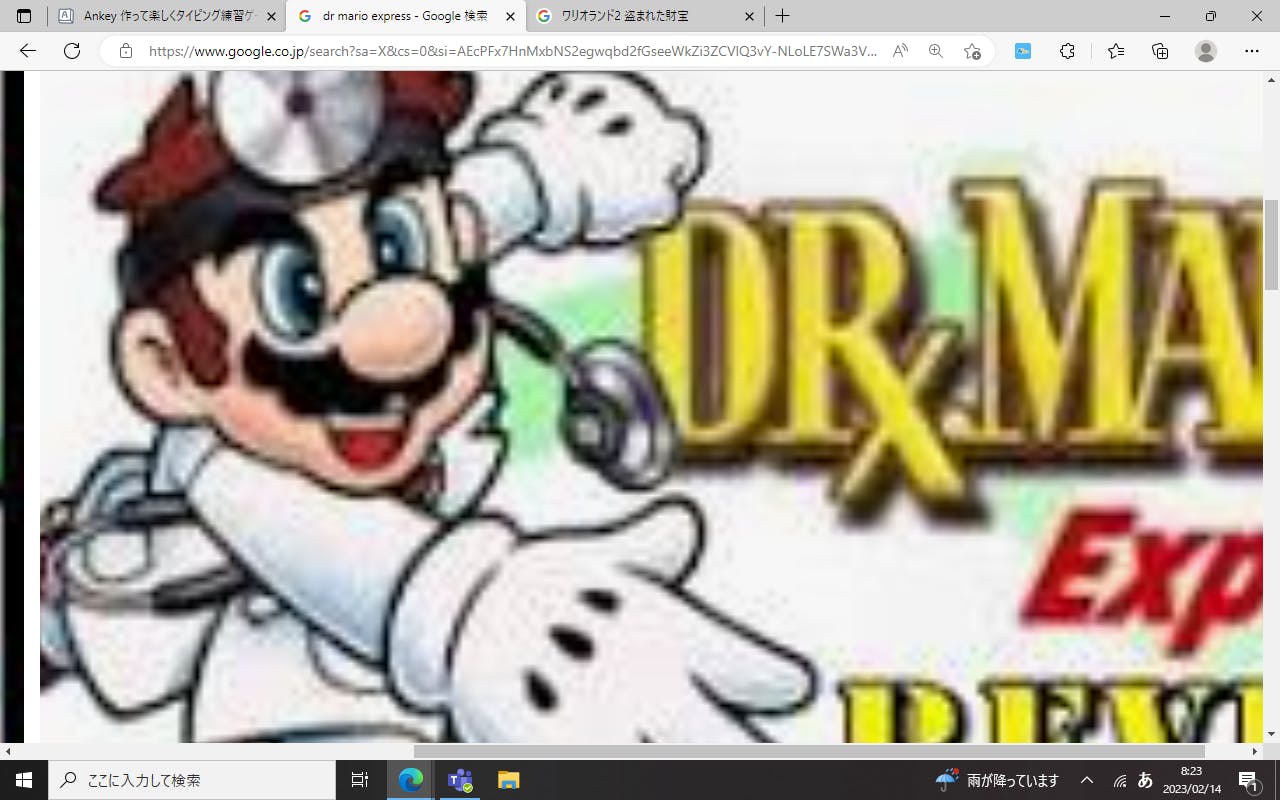Close the dr mario express tab

[510, 16]
